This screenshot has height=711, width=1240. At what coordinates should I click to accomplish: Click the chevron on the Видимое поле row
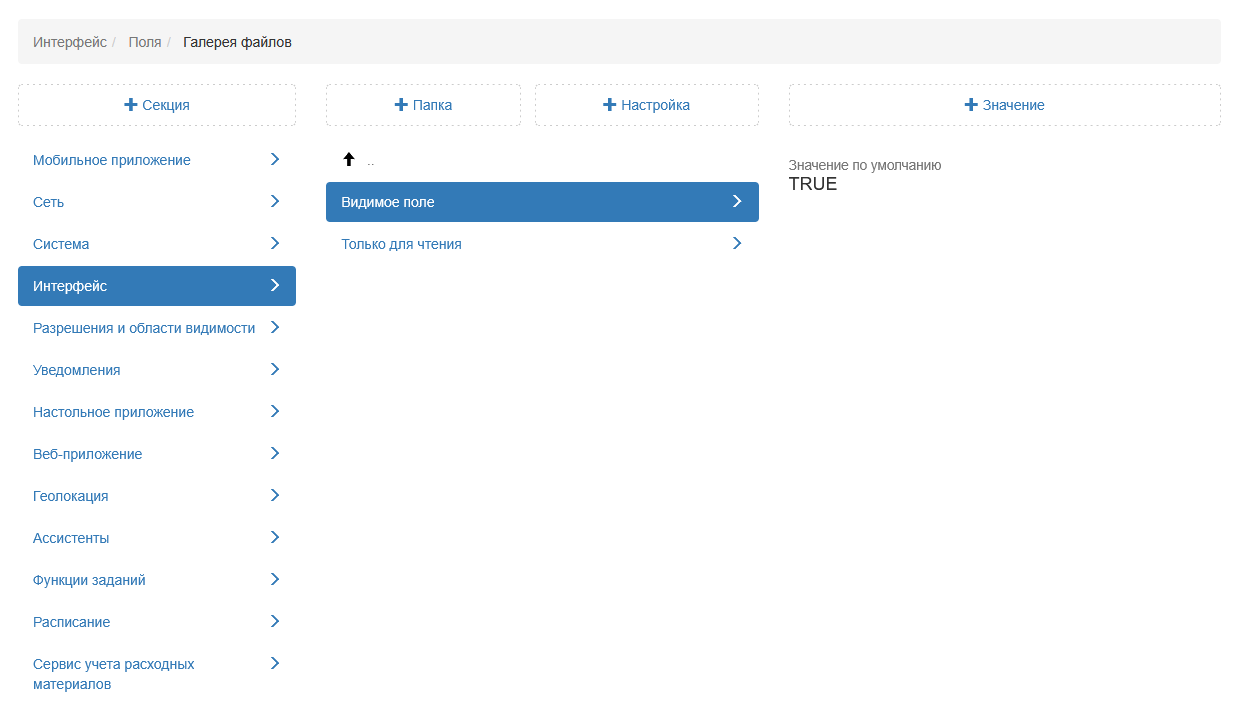point(737,201)
